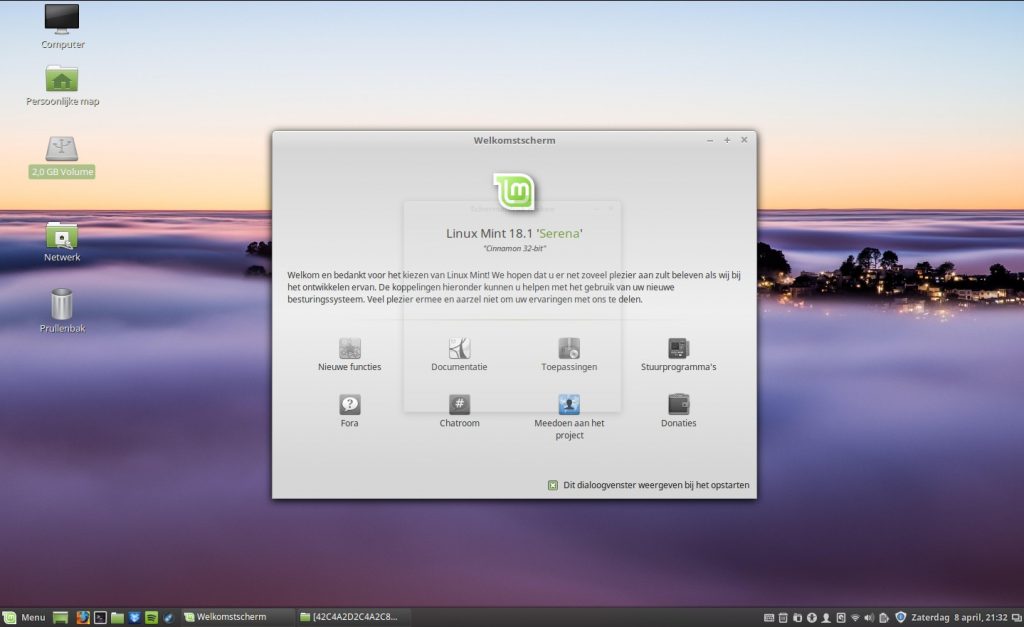Launch Firefox from the panel
The width and height of the screenshot is (1024, 627).
point(82,617)
